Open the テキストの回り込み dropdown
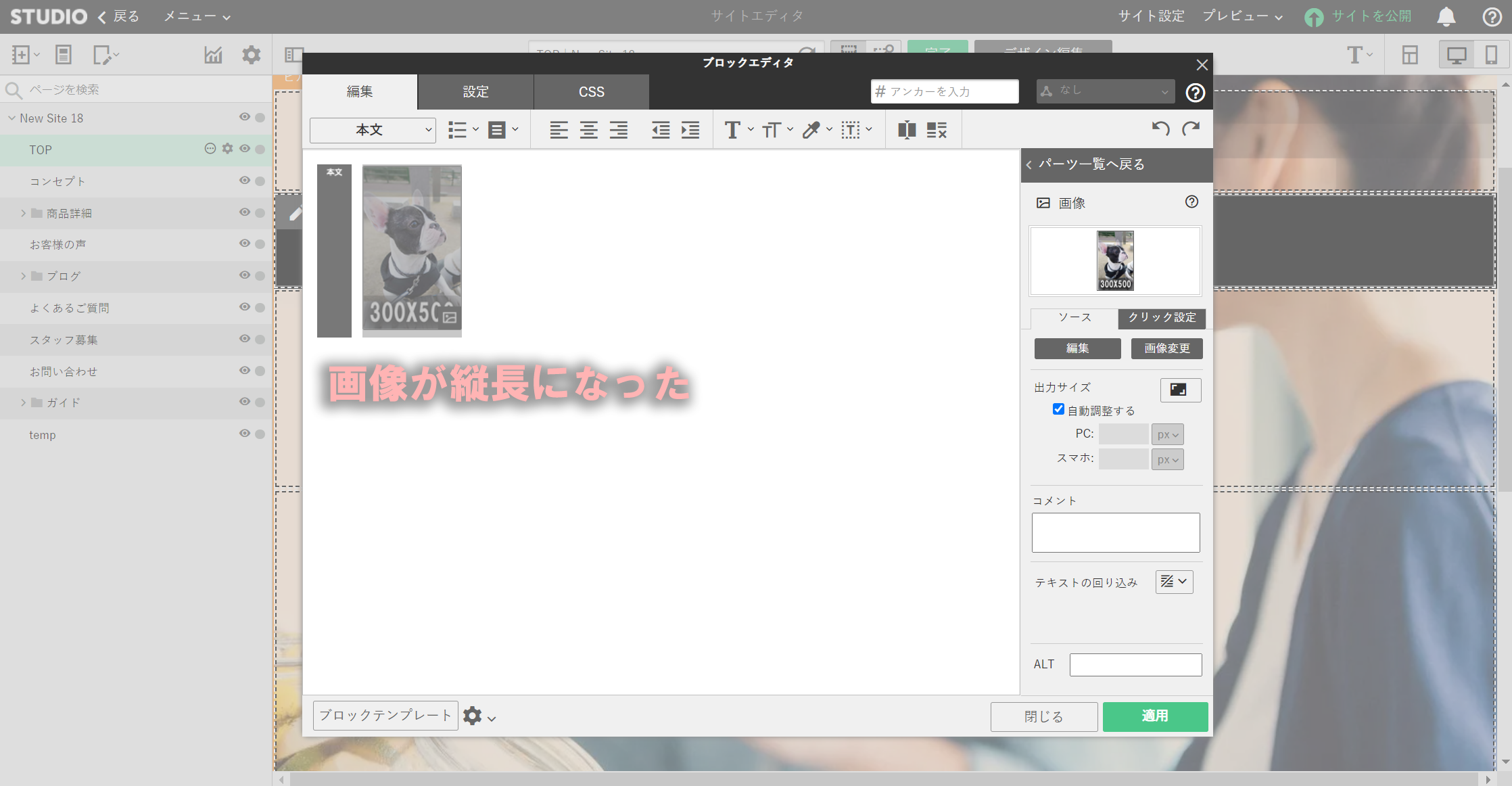The width and height of the screenshot is (1512, 786). pos(1174,582)
